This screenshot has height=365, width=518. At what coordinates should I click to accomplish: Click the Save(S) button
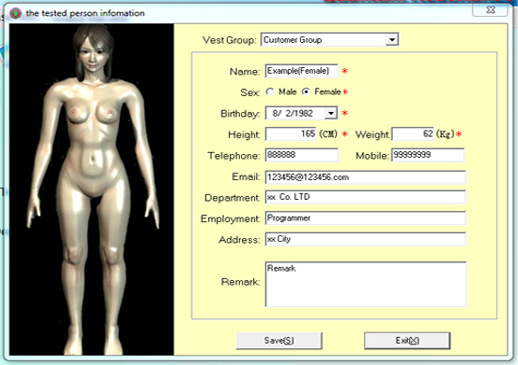(279, 340)
